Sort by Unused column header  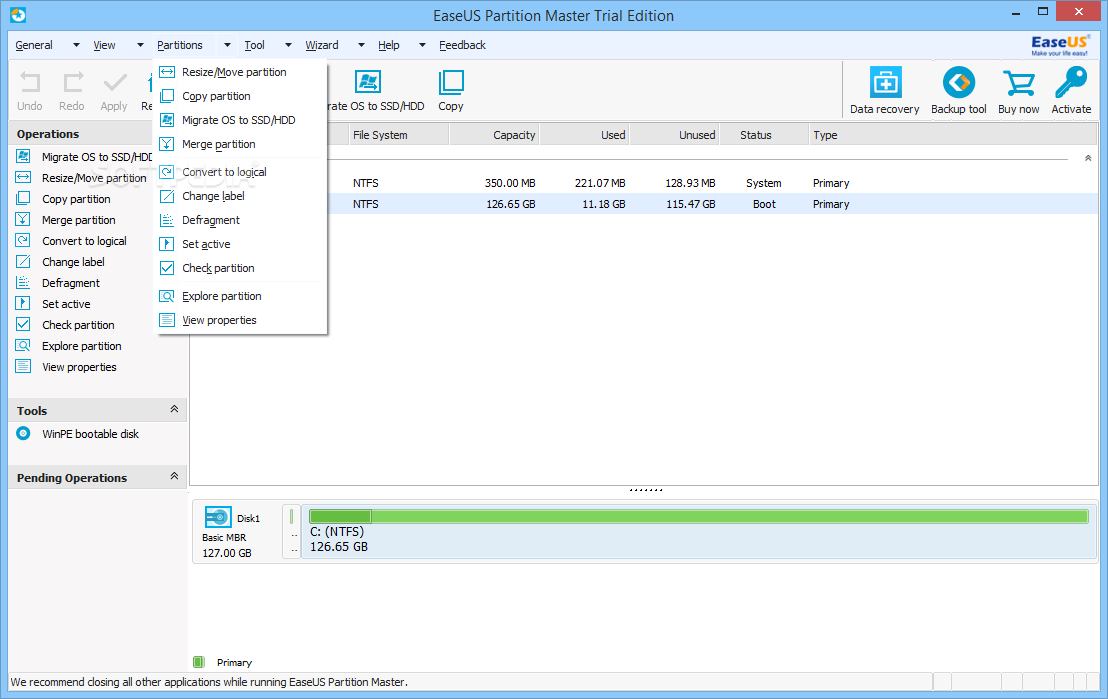674,135
